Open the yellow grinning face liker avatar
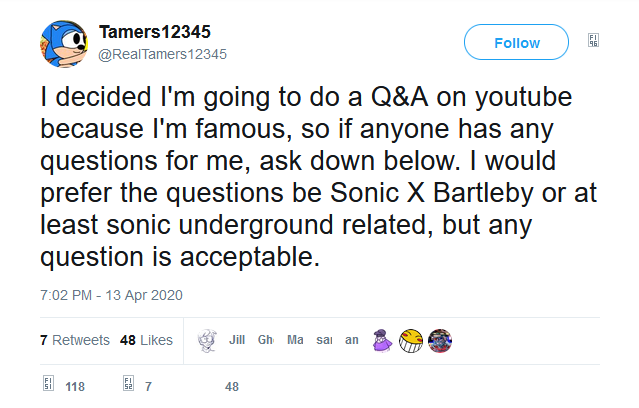The height and width of the screenshot is (408, 639). 410,340
